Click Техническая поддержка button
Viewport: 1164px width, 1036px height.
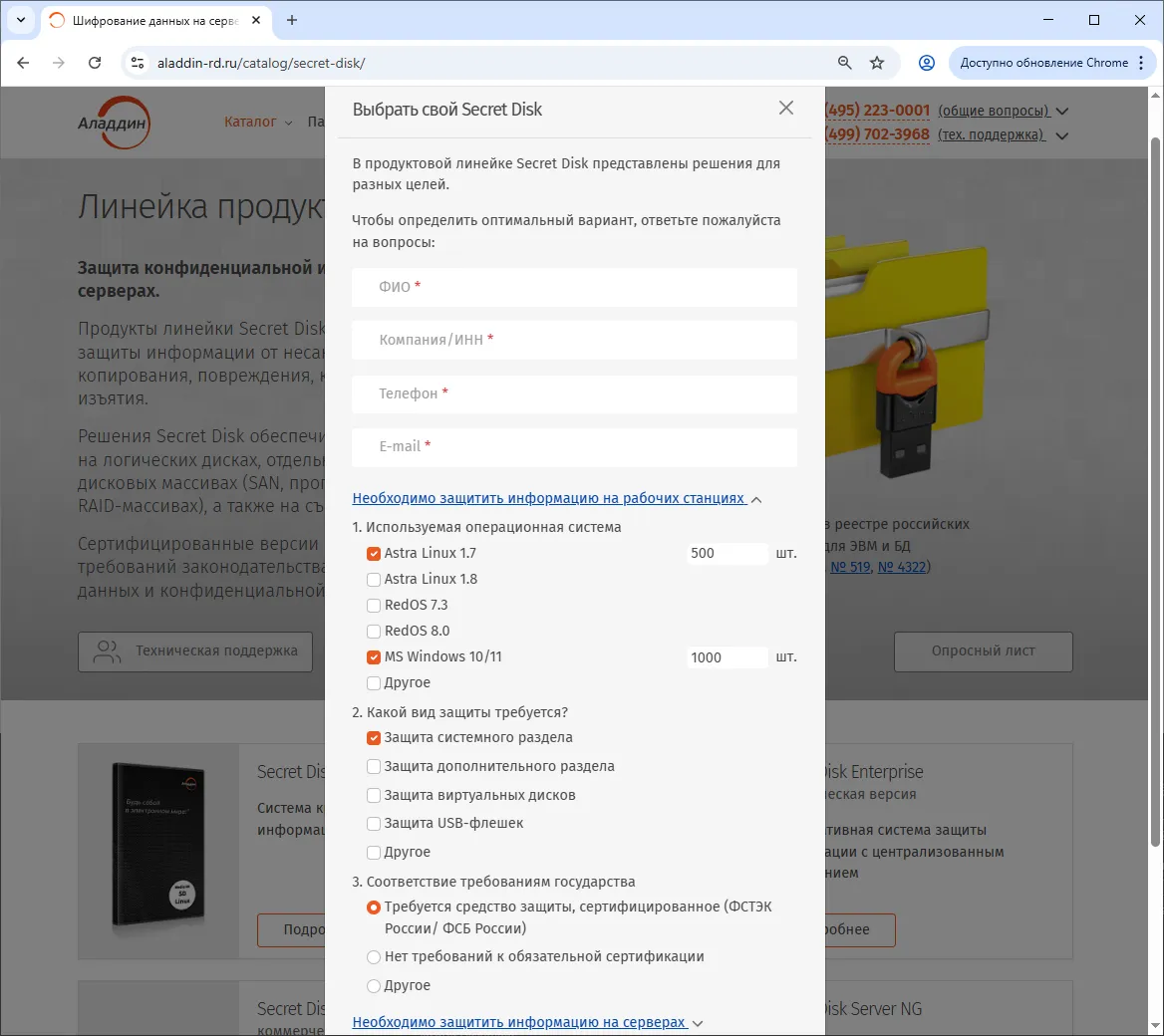click(x=195, y=651)
